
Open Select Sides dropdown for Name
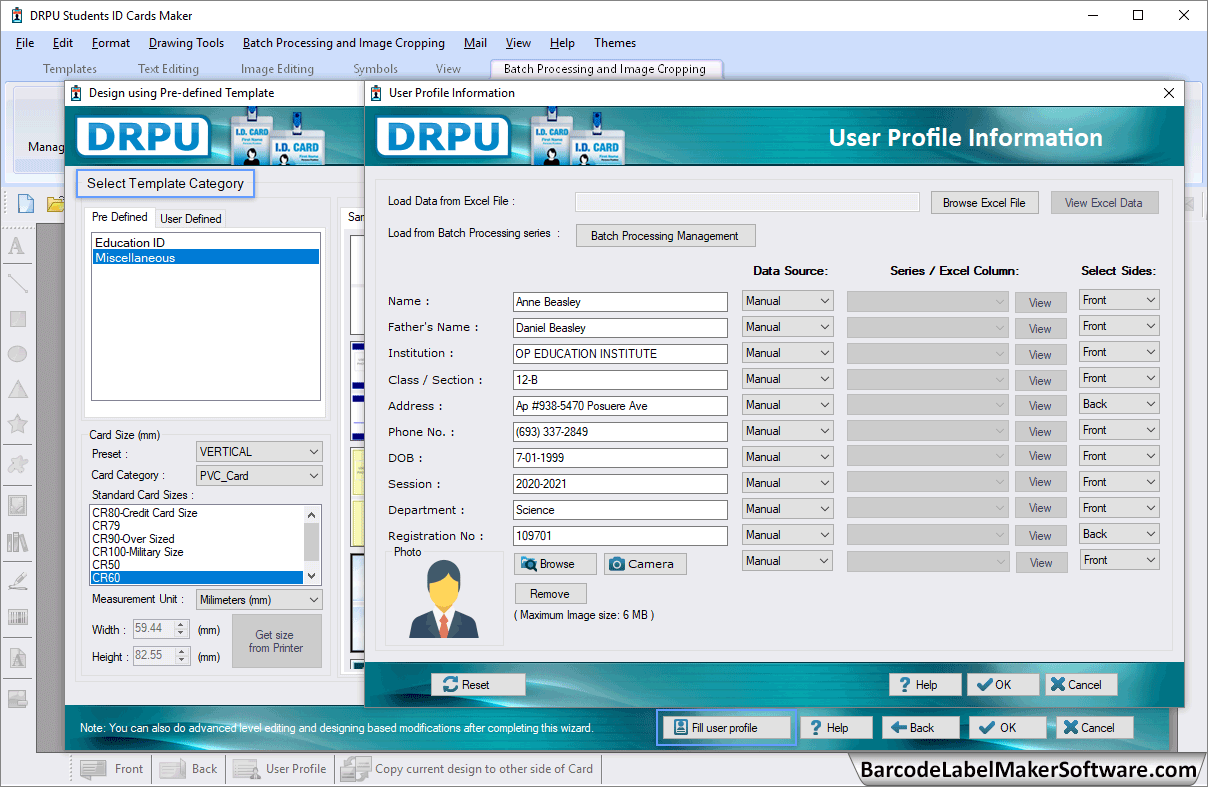tap(1119, 299)
